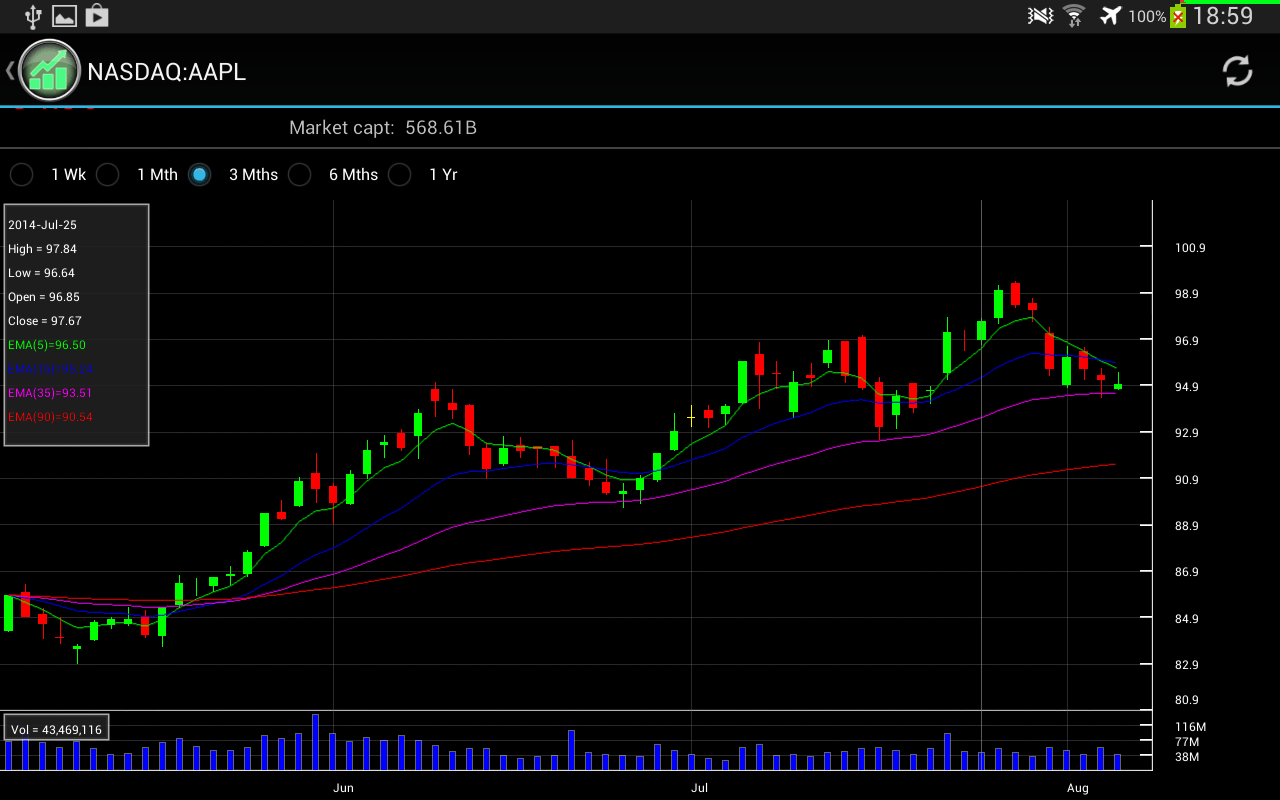This screenshot has height=800, width=1280.
Task: Tap the Wi-Fi status icon
Action: (x=1074, y=15)
